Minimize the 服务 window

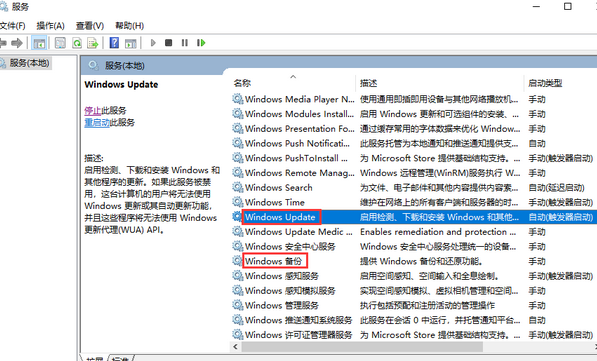point(536,6)
